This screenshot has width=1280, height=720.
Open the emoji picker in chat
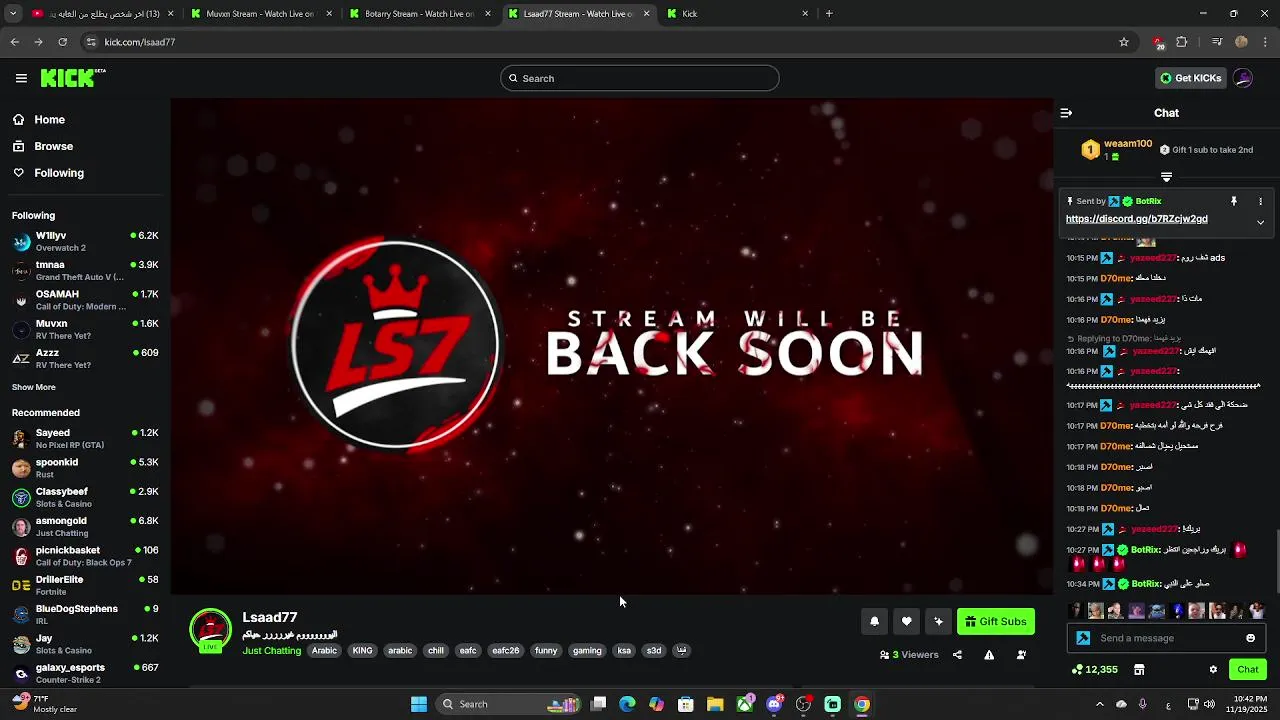pos(1250,638)
